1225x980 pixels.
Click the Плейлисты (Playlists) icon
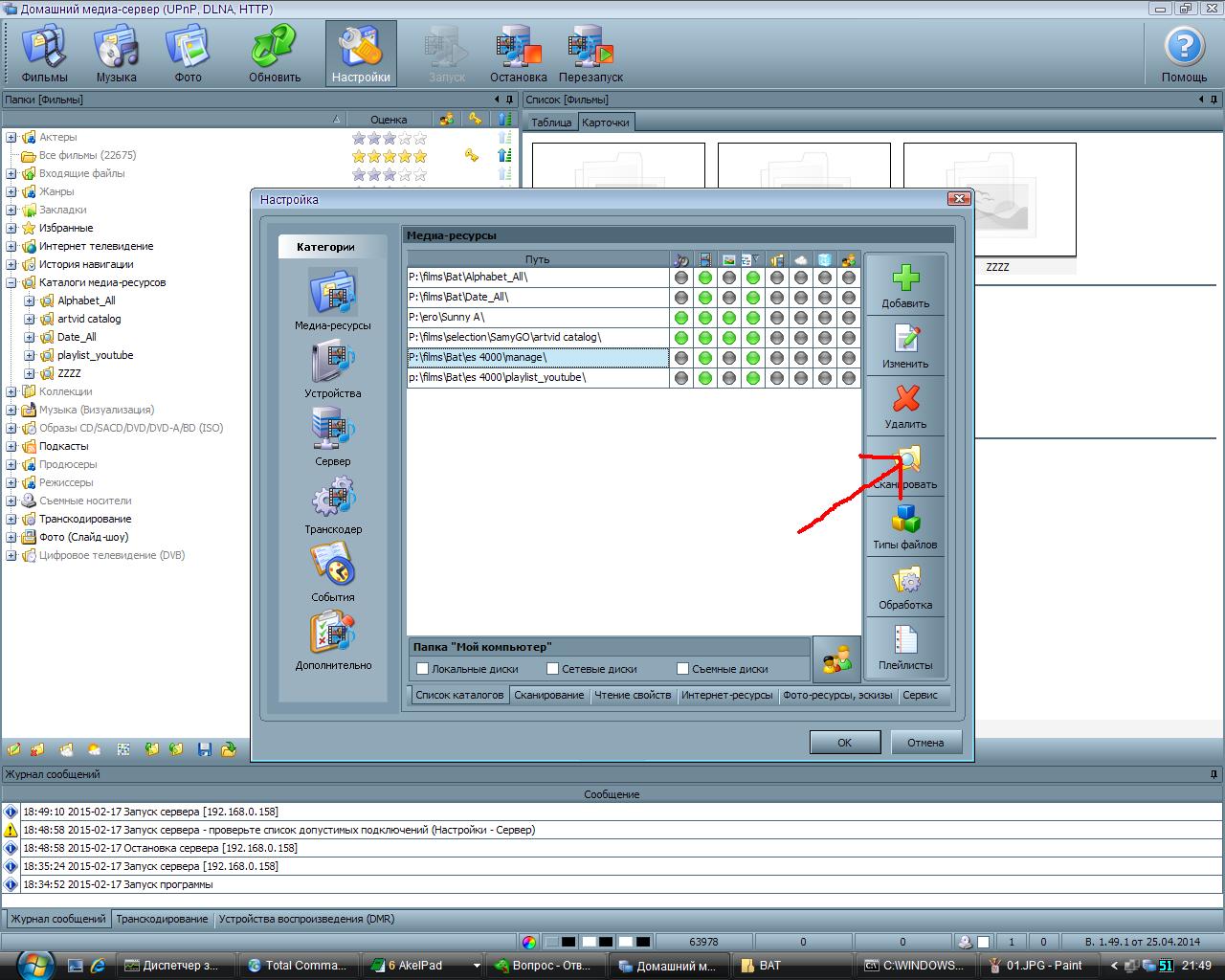[905, 642]
